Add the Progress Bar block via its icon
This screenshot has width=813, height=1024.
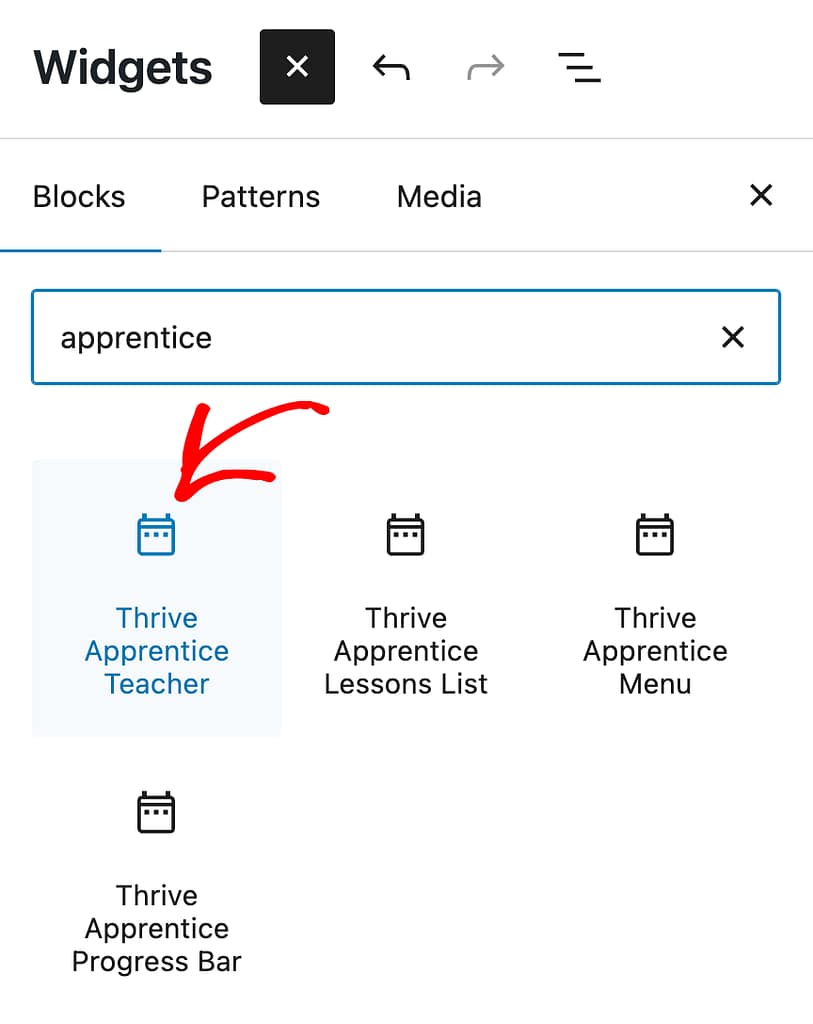coord(156,812)
